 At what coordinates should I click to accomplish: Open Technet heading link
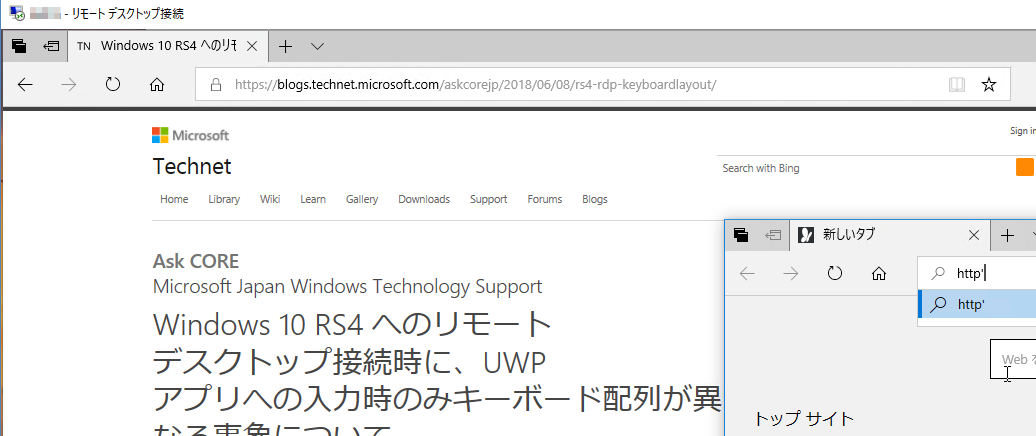pyautogui.click(x=192, y=166)
